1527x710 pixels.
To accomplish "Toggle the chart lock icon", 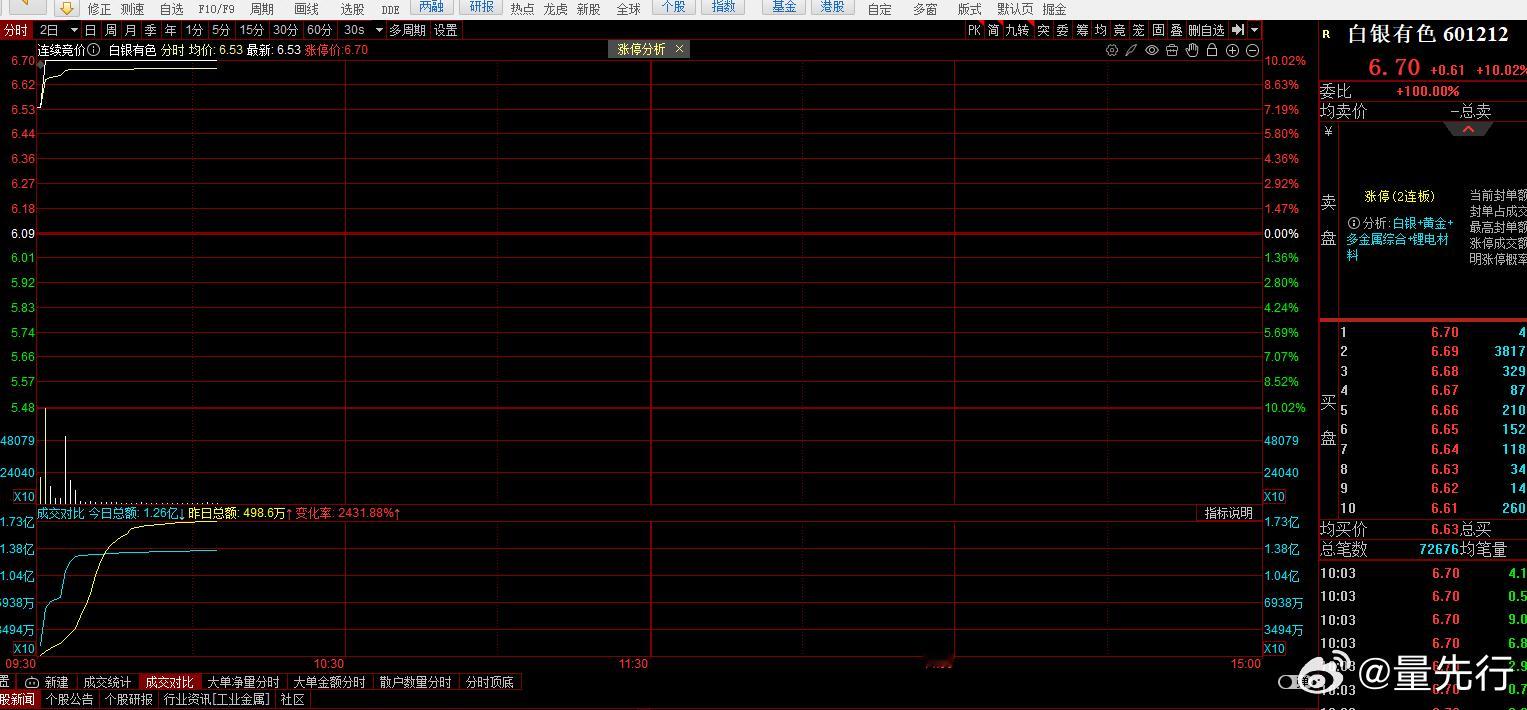I will (x=1212, y=50).
